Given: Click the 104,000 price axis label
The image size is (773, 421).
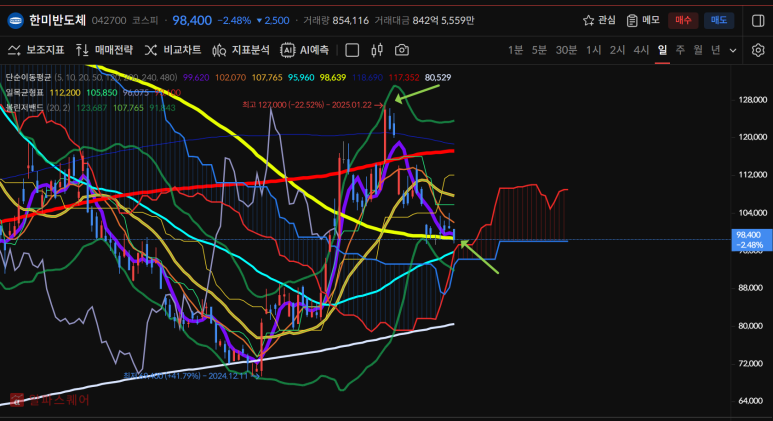Looking at the screenshot, I should [753, 212].
